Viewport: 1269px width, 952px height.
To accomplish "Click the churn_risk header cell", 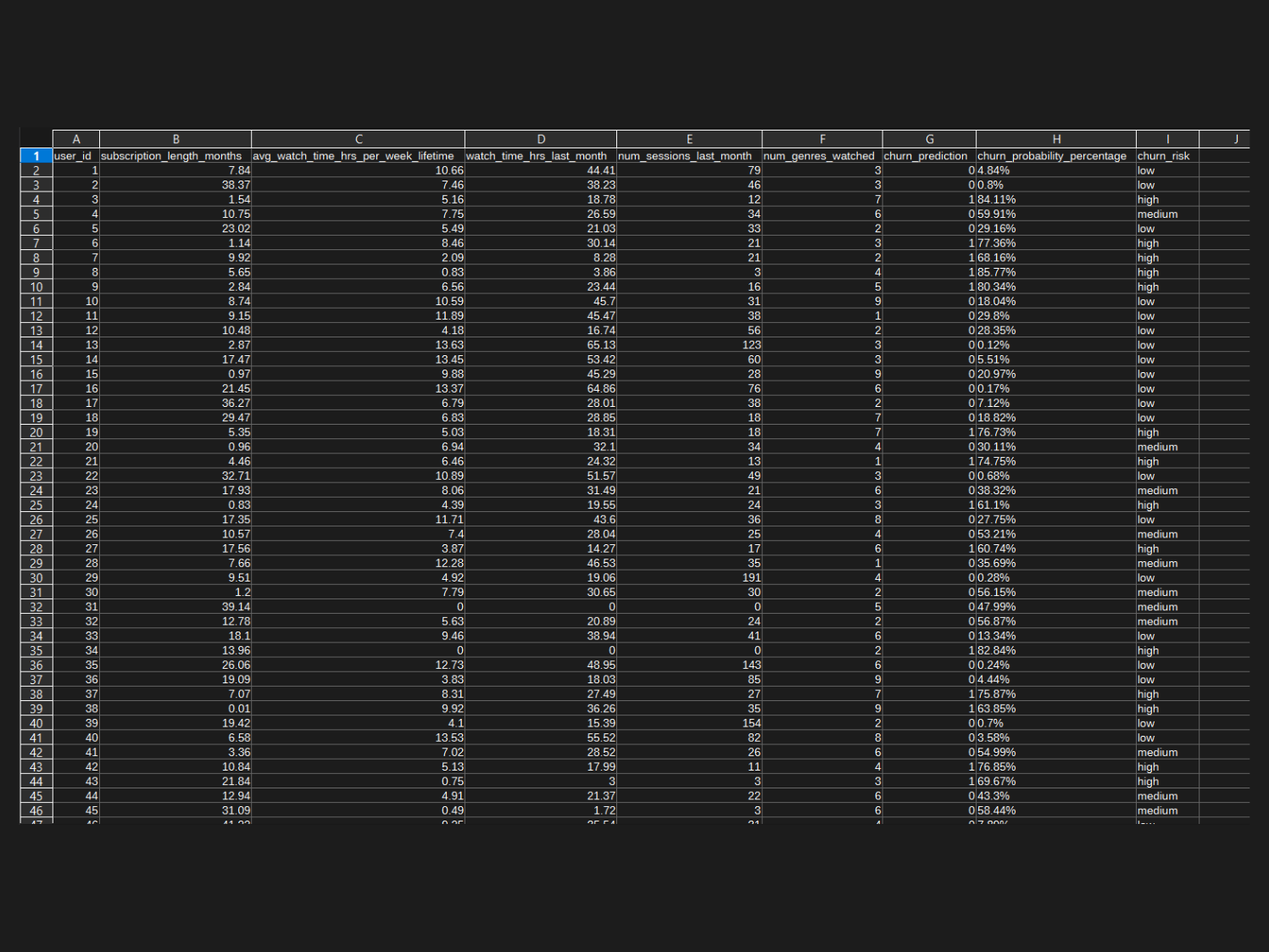I will tap(1167, 156).
